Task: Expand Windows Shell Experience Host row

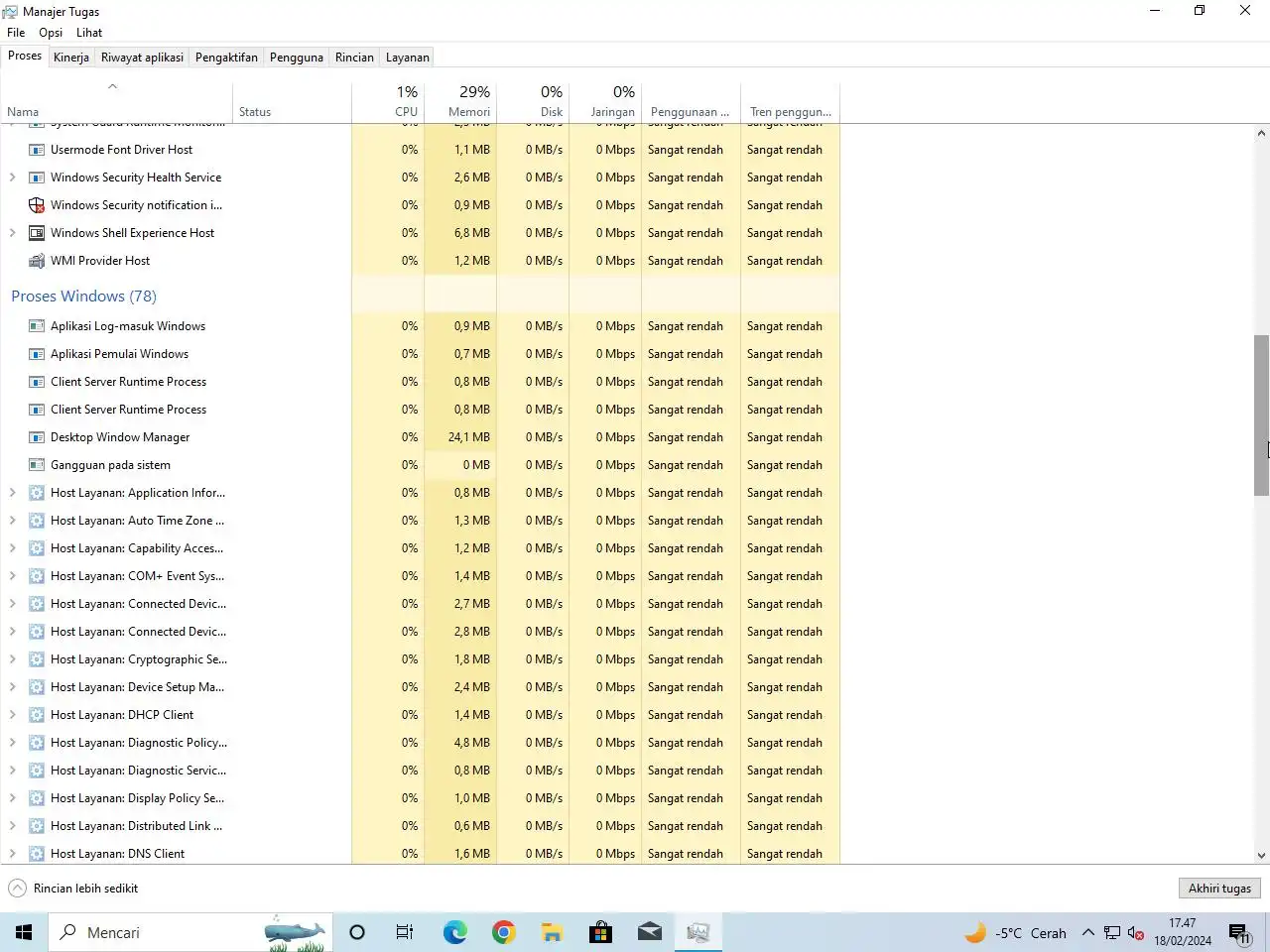Action: coord(12,233)
